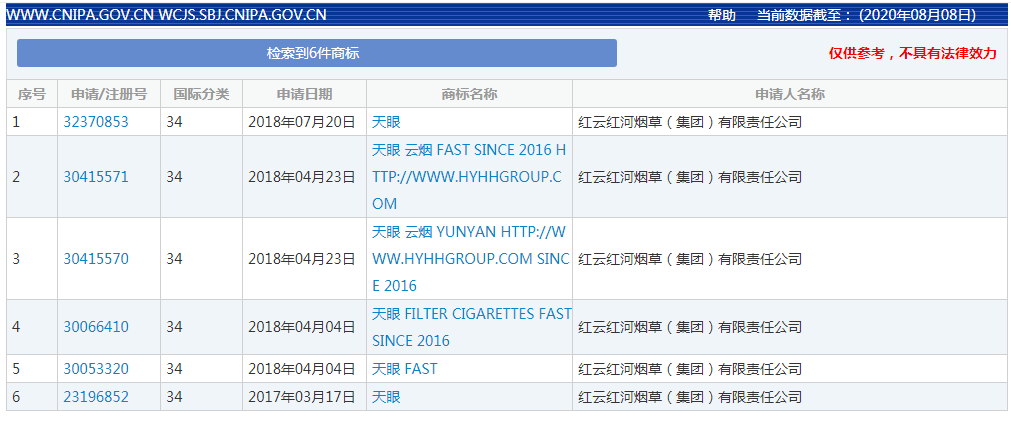Open trademark 天眼 FILTER CIGARETTES FAST
The width and height of the screenshot is (1011, 422).
pos(472,327)
